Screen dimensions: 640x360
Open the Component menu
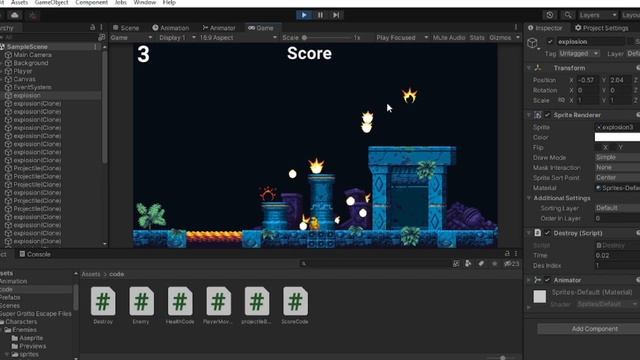pyautogui.click(x=91, y=2)
